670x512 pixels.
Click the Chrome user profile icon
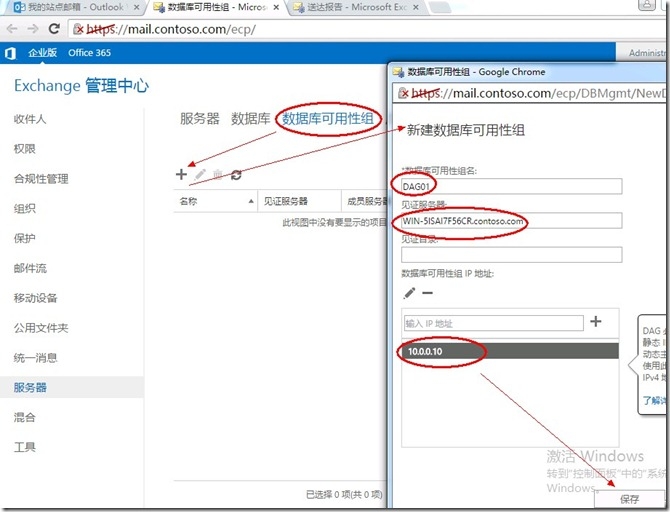(647, 5)
